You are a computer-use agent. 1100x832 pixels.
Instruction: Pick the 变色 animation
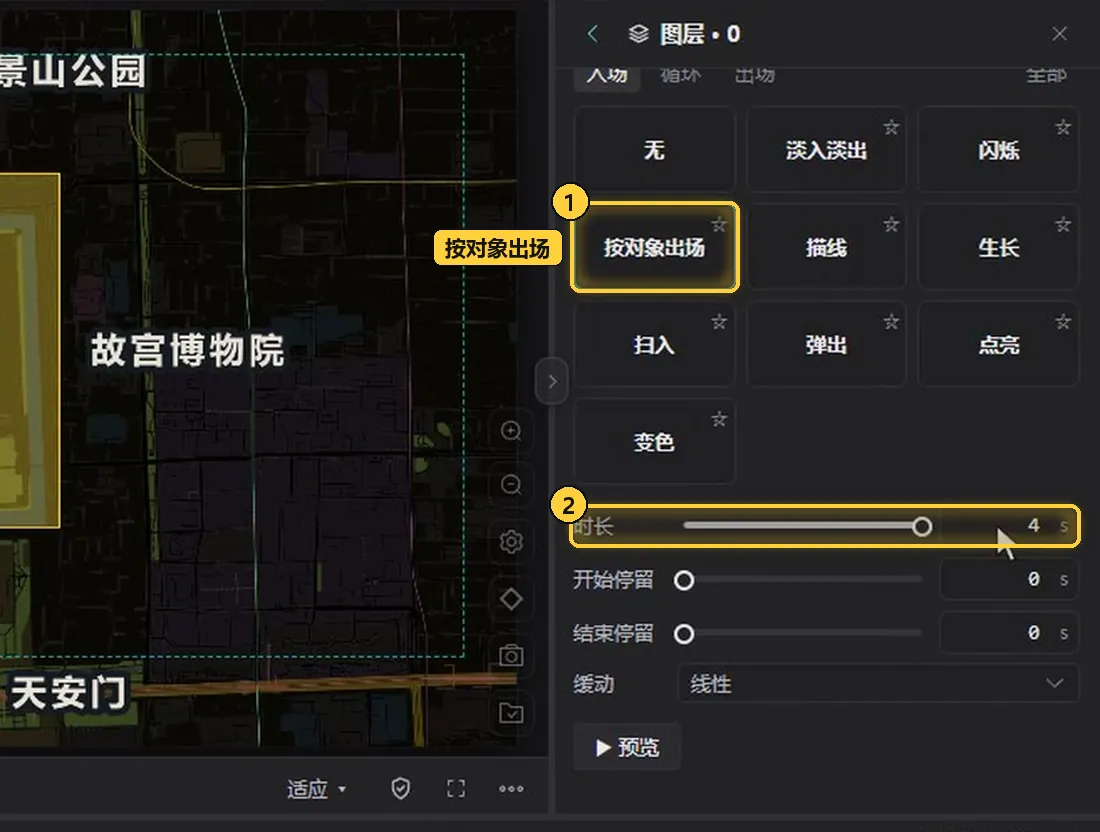655,441
